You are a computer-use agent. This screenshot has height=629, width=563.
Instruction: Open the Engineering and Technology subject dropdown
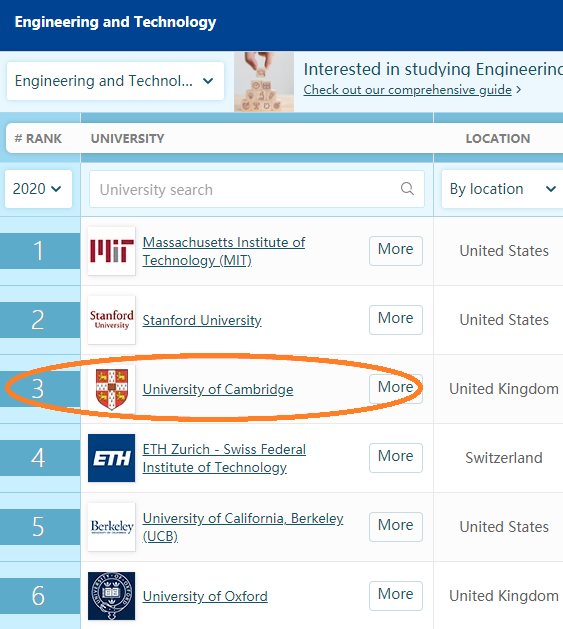pyautogui.click(x=115, y=81)
